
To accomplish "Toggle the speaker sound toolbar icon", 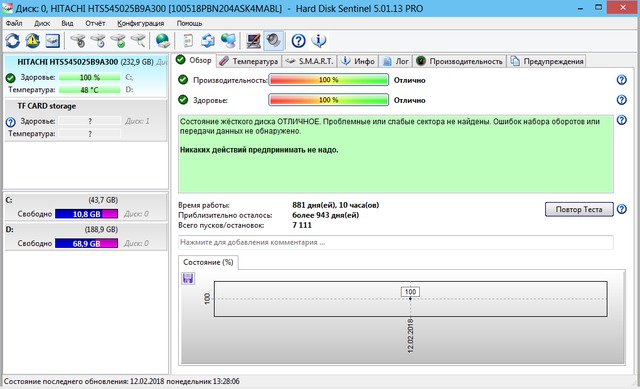I will 273,41.
